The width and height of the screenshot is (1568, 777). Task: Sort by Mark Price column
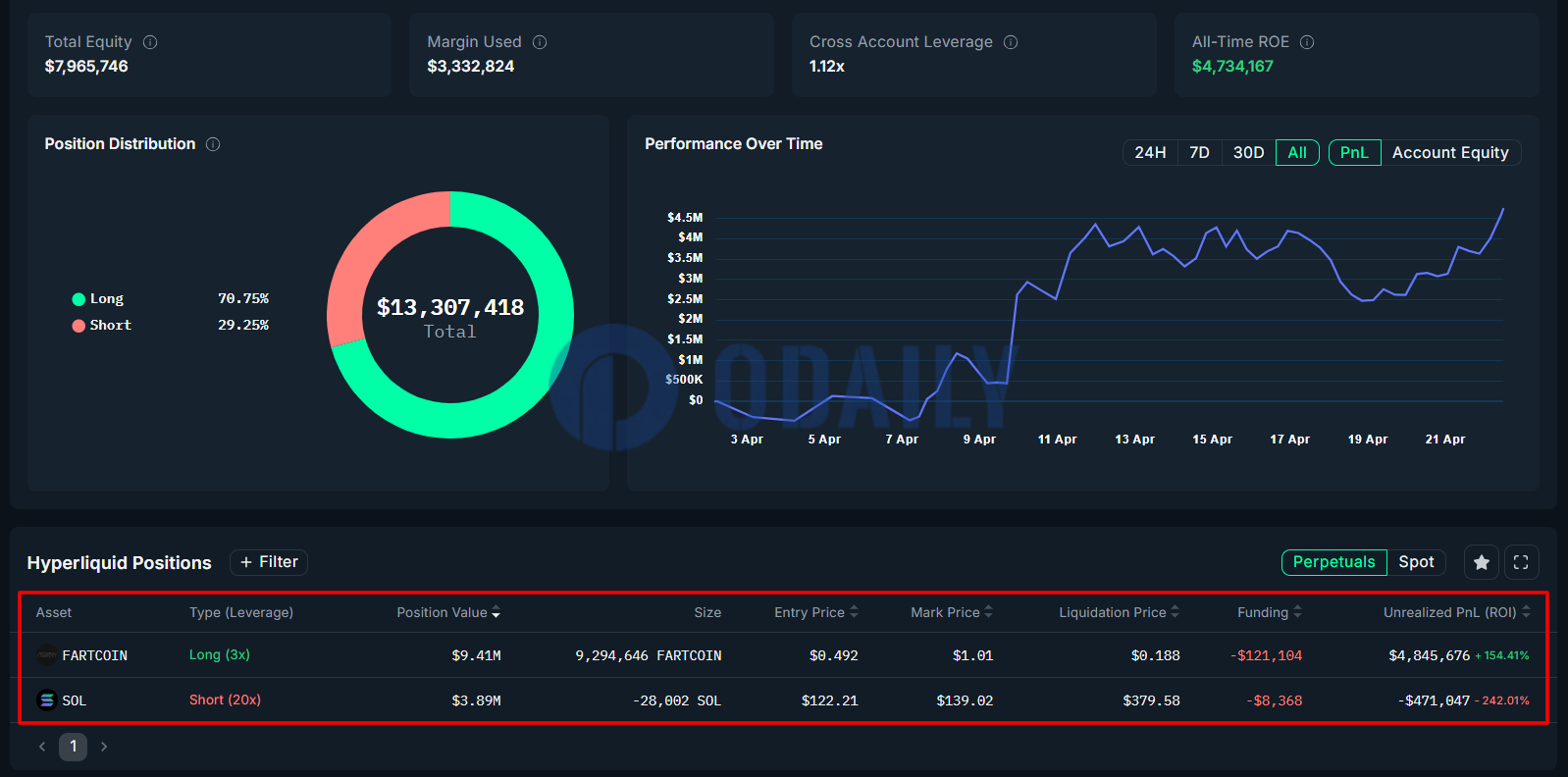[952, 612]
